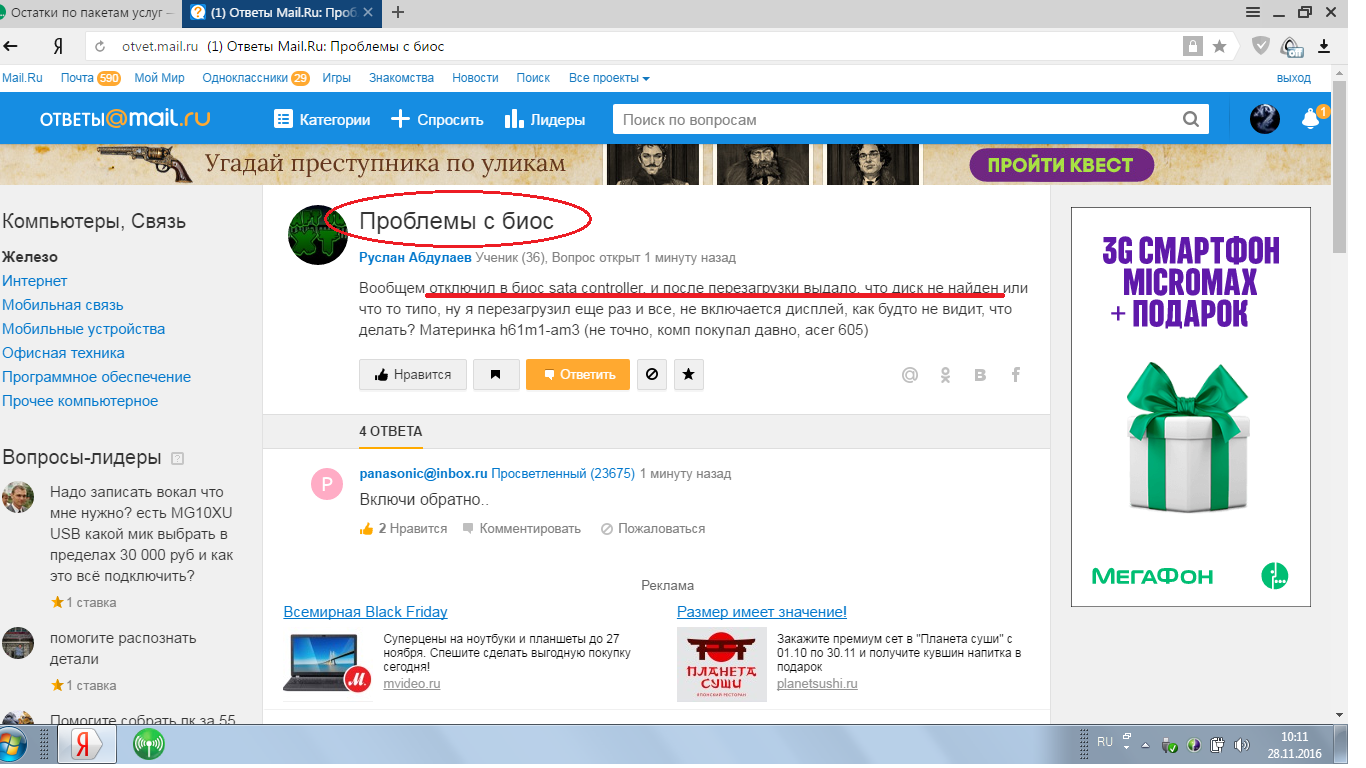Click the search magnifier icon
The image size is (1366, 768).
click(1190, 120)
